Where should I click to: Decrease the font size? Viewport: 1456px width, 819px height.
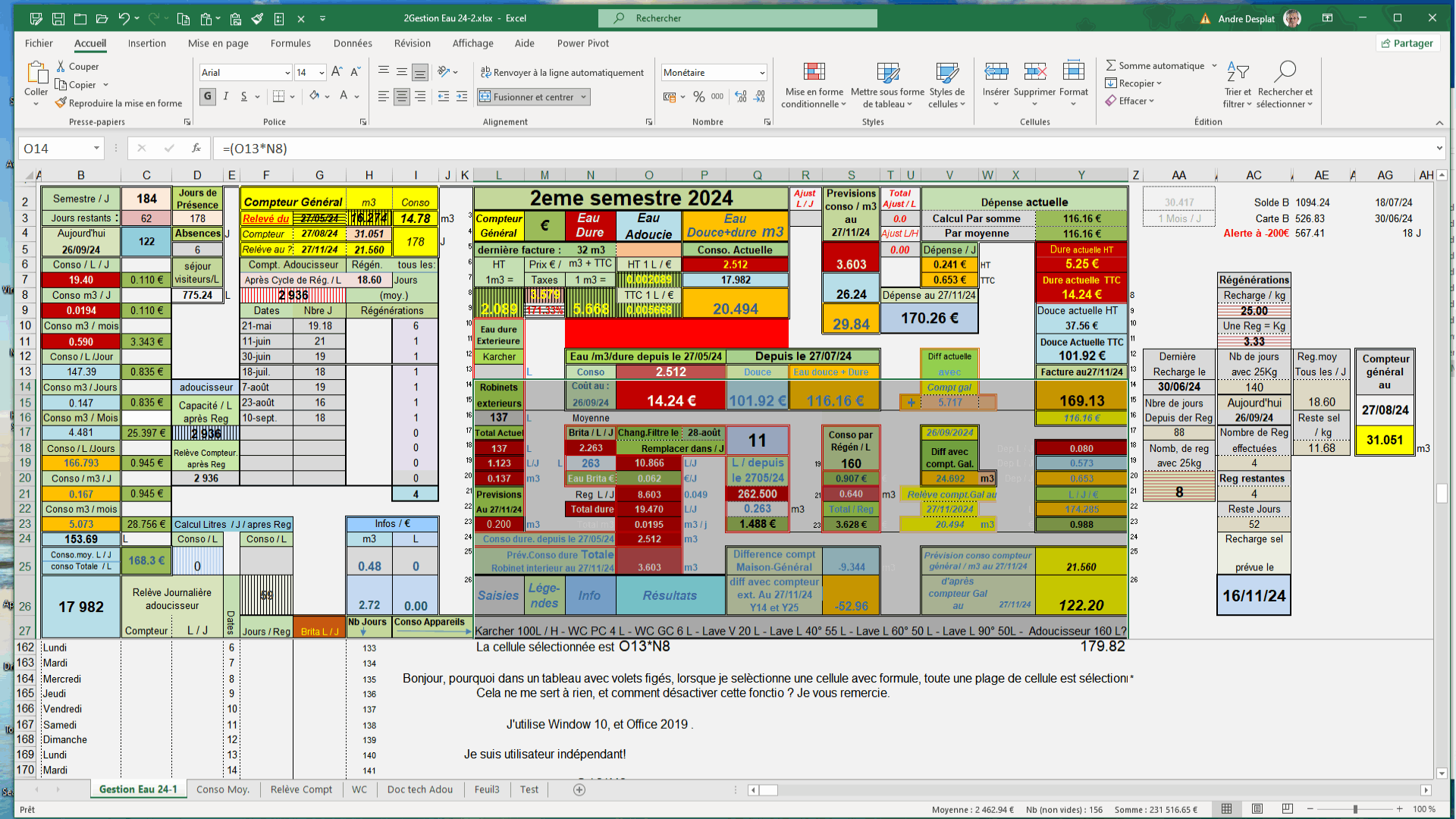355,72
